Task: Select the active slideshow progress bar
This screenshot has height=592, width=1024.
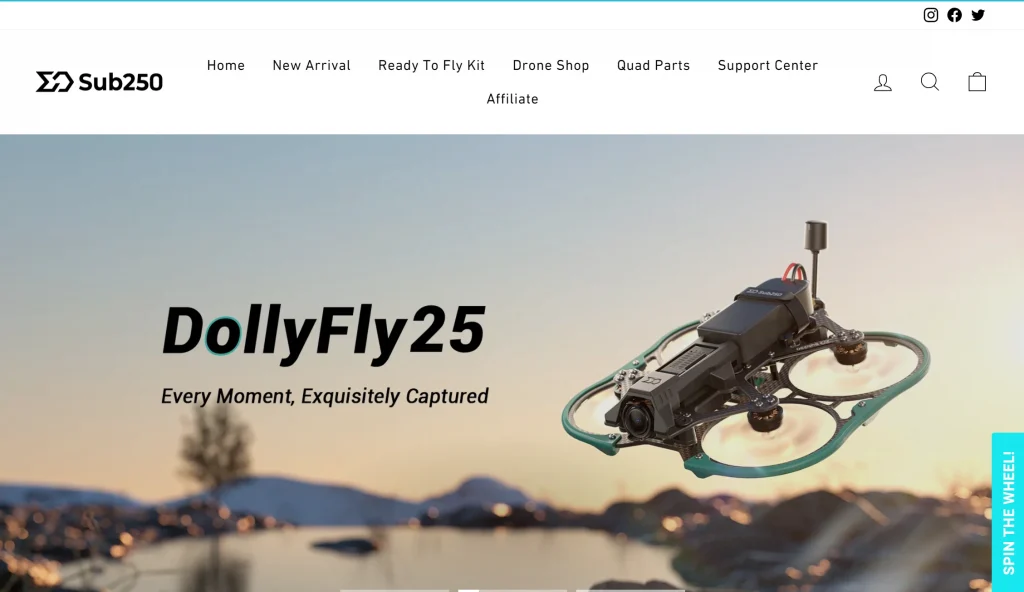Action: pyautogui.click(x=513, y=590)
